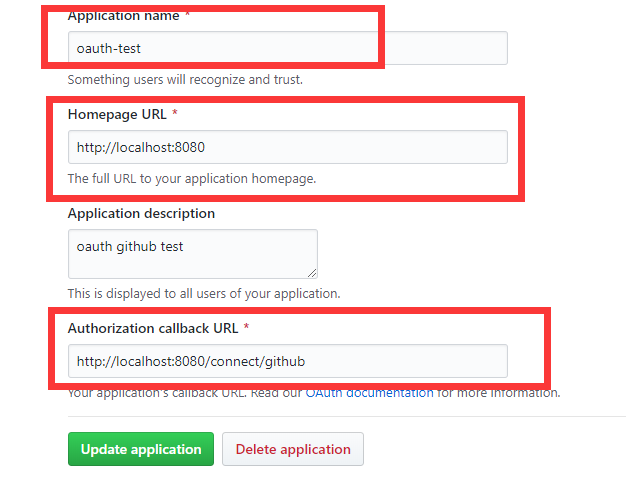Open the OAuth documentation link

(370, 393)
